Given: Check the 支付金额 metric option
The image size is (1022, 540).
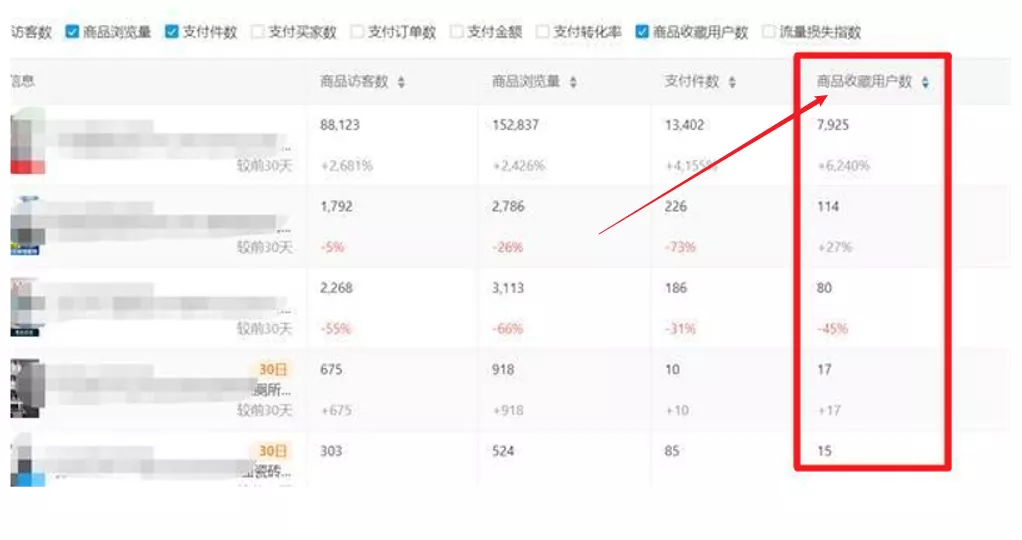Looking at the screenshot, I should click(457, 32).
